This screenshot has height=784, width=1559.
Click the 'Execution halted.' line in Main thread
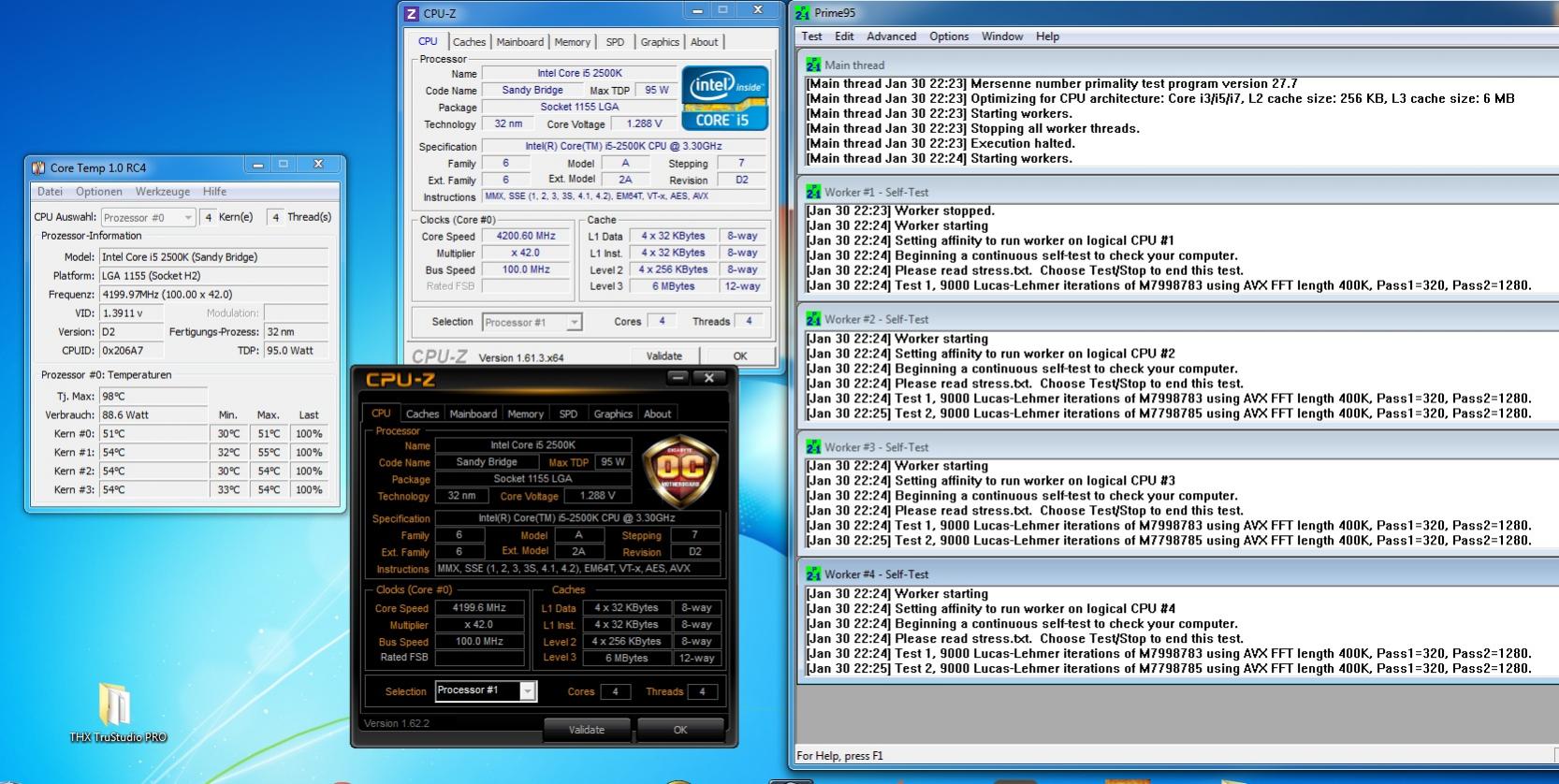pos(940,143)
